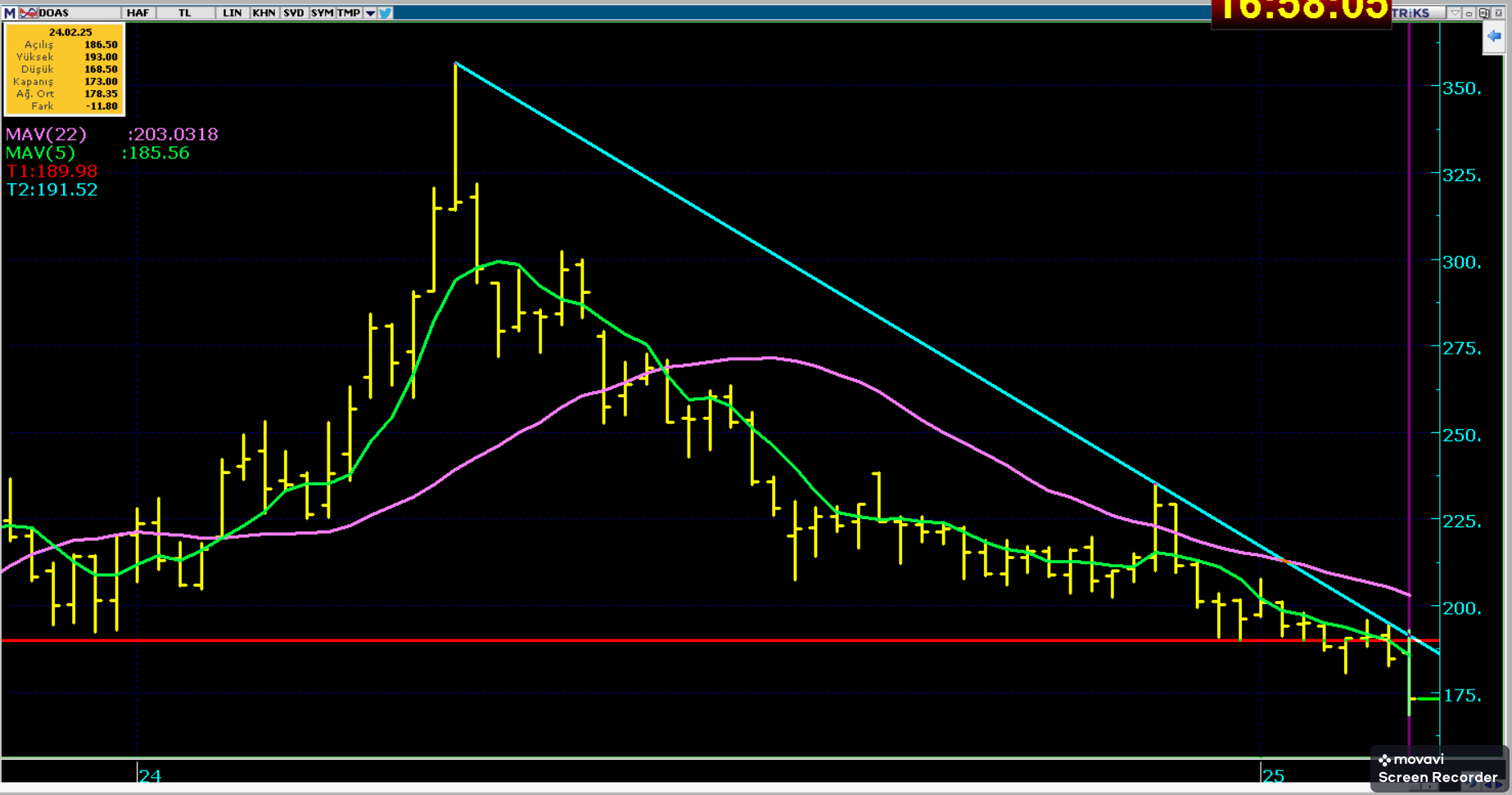Toggle the LIN linear scale button

232,13
